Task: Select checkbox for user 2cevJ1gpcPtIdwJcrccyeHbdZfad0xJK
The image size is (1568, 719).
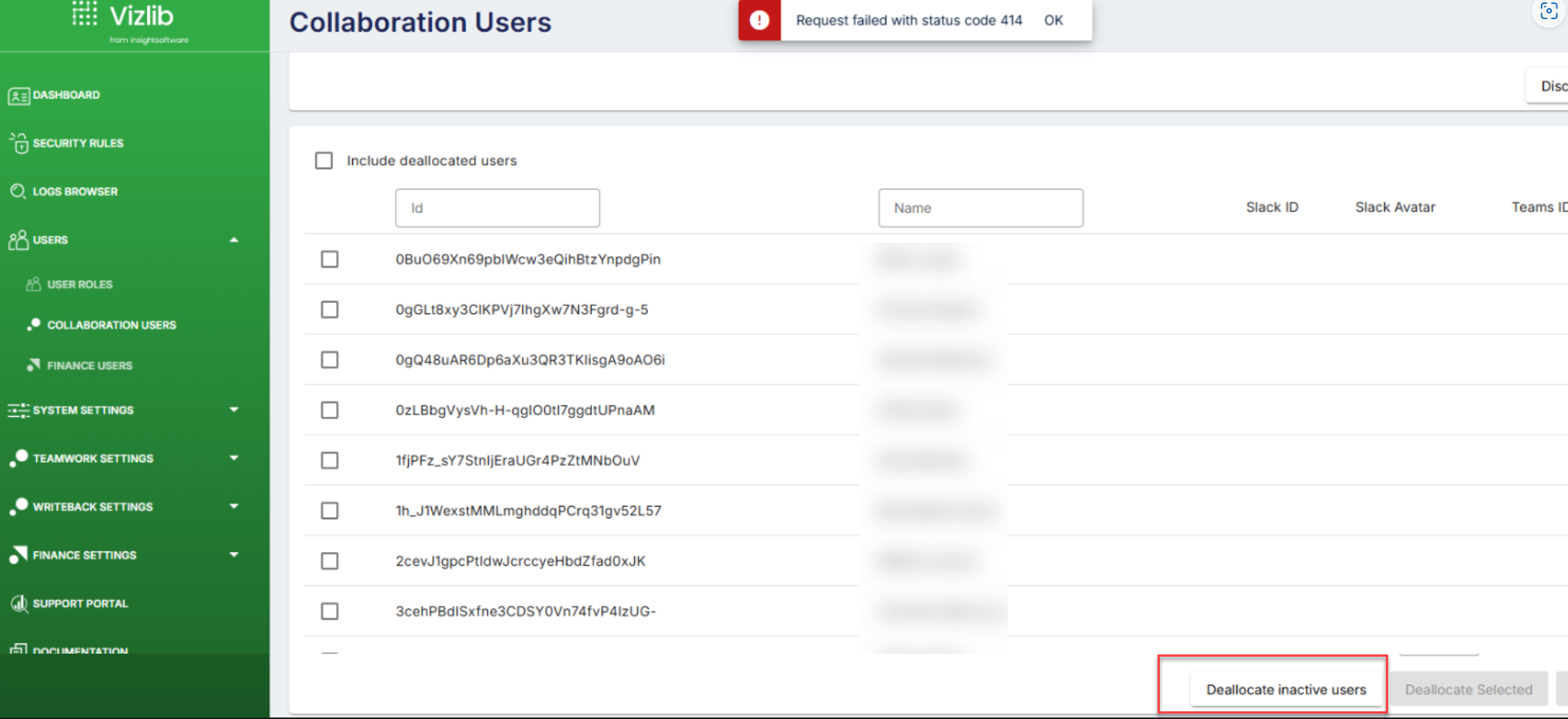Action: (330, 561)
